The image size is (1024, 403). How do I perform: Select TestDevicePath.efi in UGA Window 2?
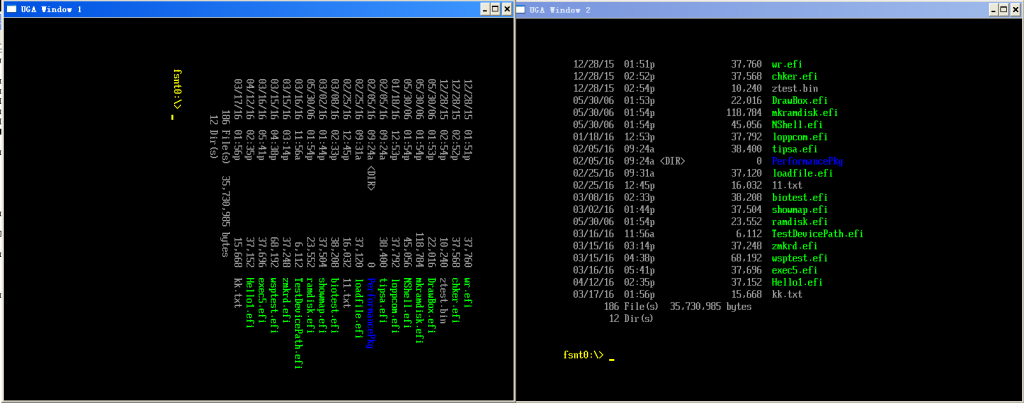point(818,234)
